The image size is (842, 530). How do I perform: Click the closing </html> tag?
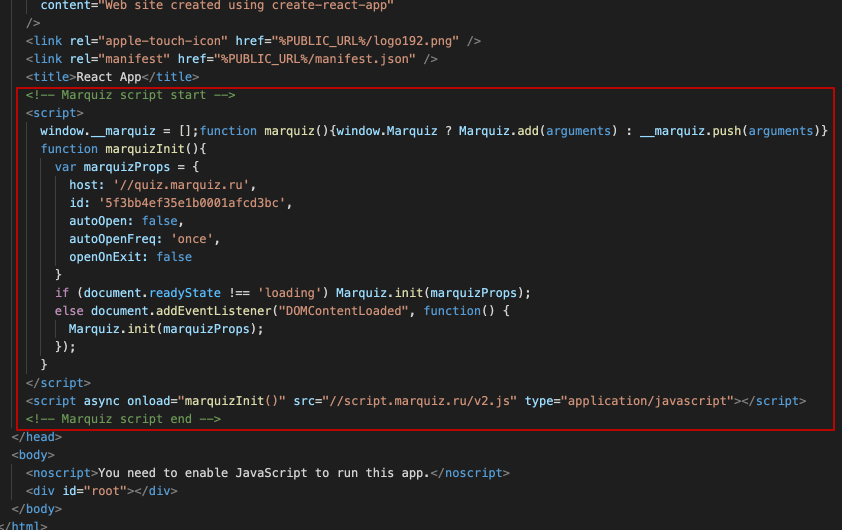pos(24,525)
